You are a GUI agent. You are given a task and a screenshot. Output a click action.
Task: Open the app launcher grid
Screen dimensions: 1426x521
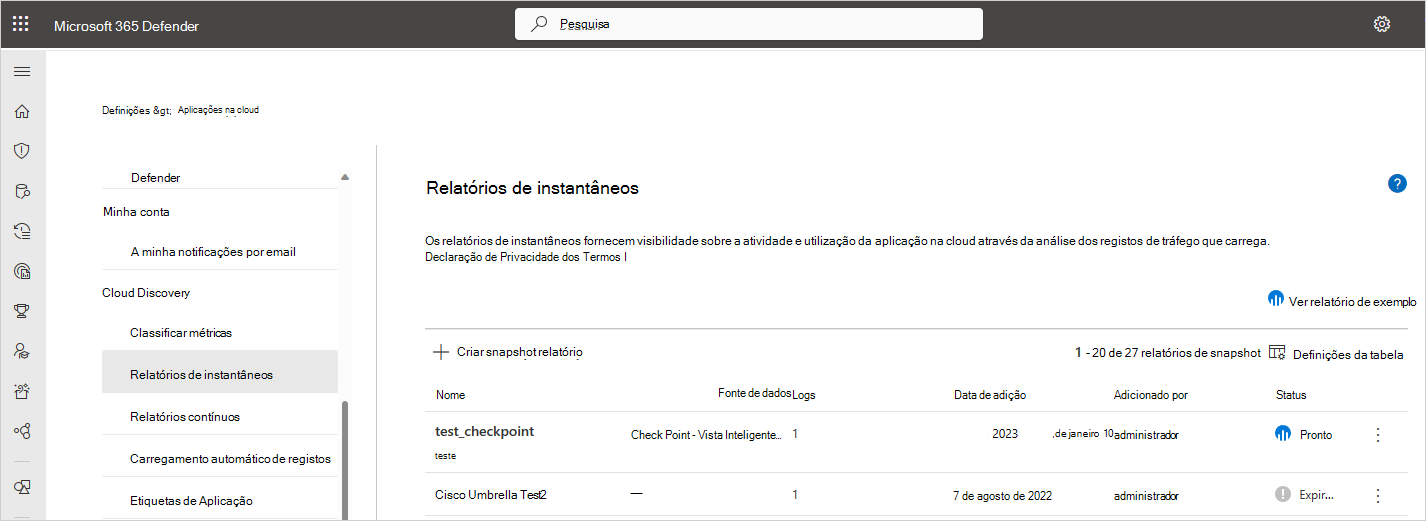[x=21, y=24]
